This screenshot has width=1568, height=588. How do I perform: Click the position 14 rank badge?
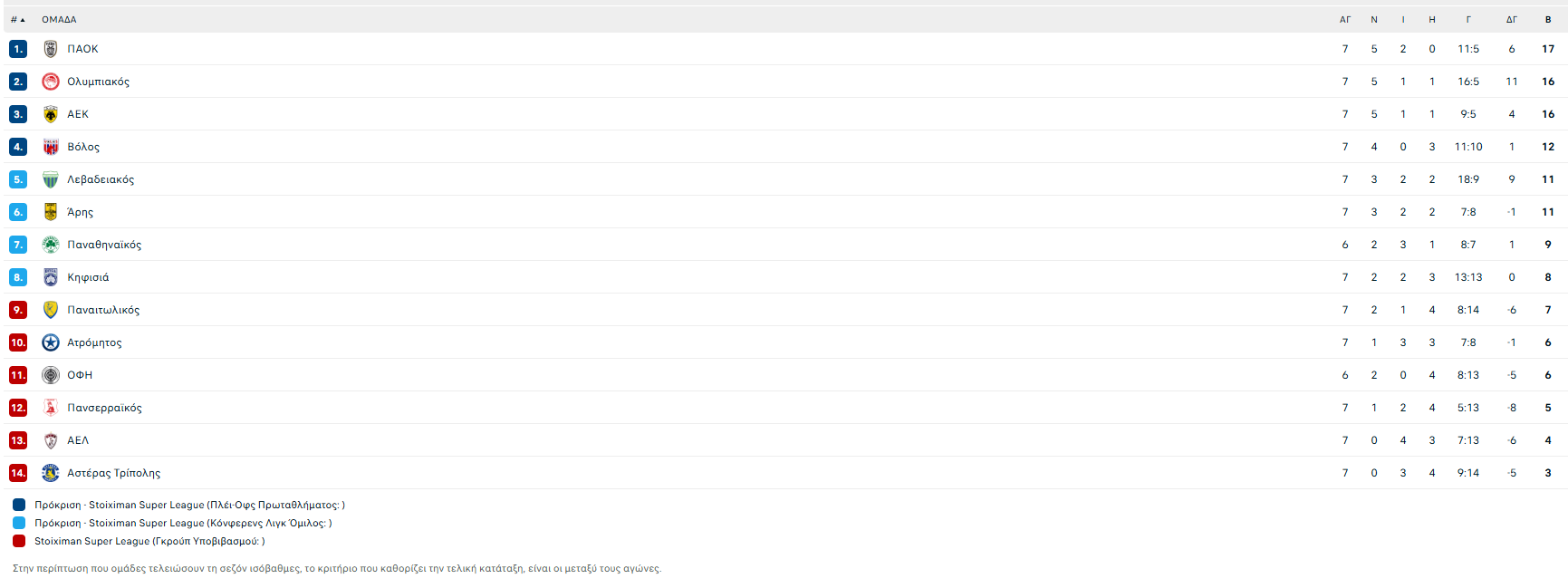click(x=18, y=473)
